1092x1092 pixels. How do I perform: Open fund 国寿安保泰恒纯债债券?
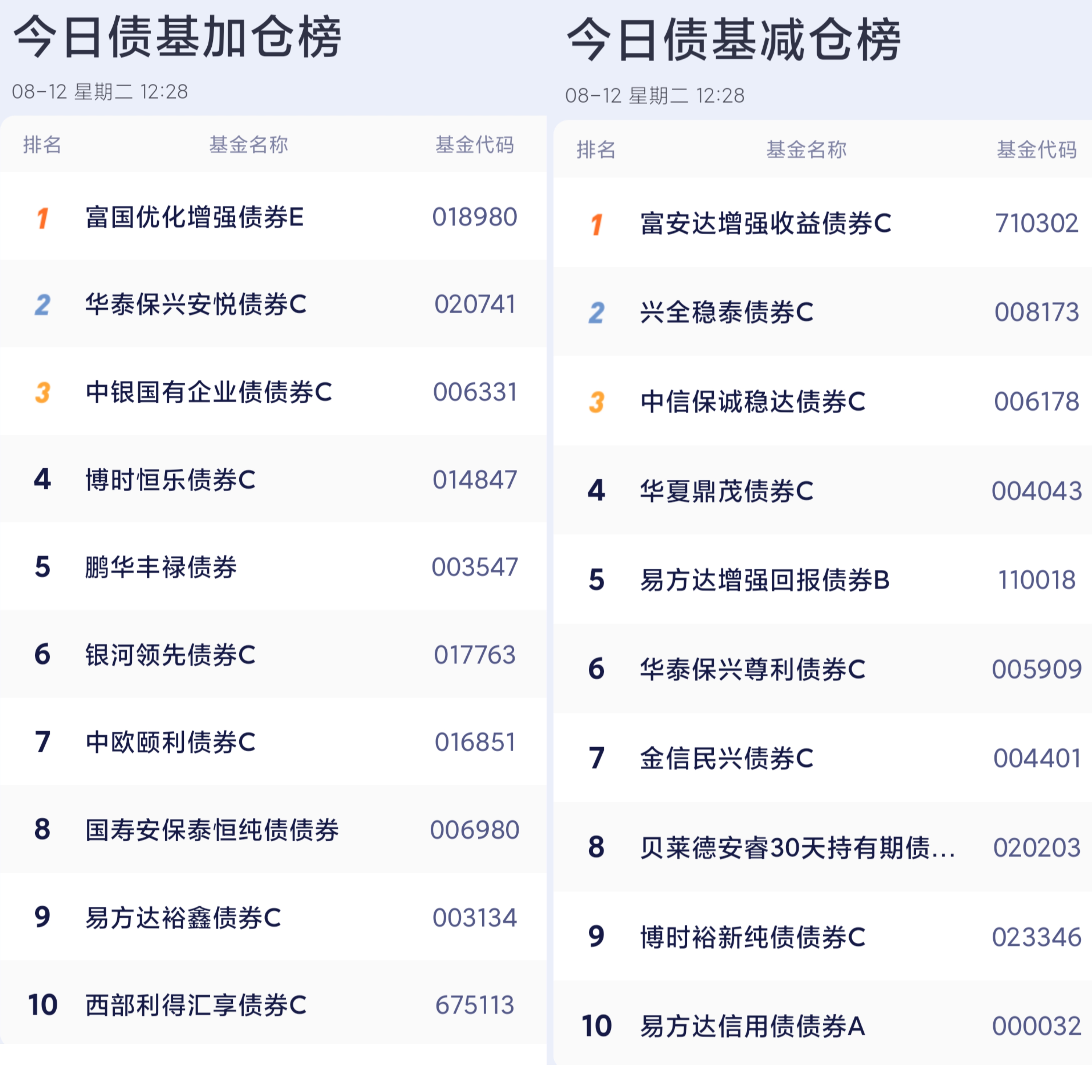click(212, 830)
